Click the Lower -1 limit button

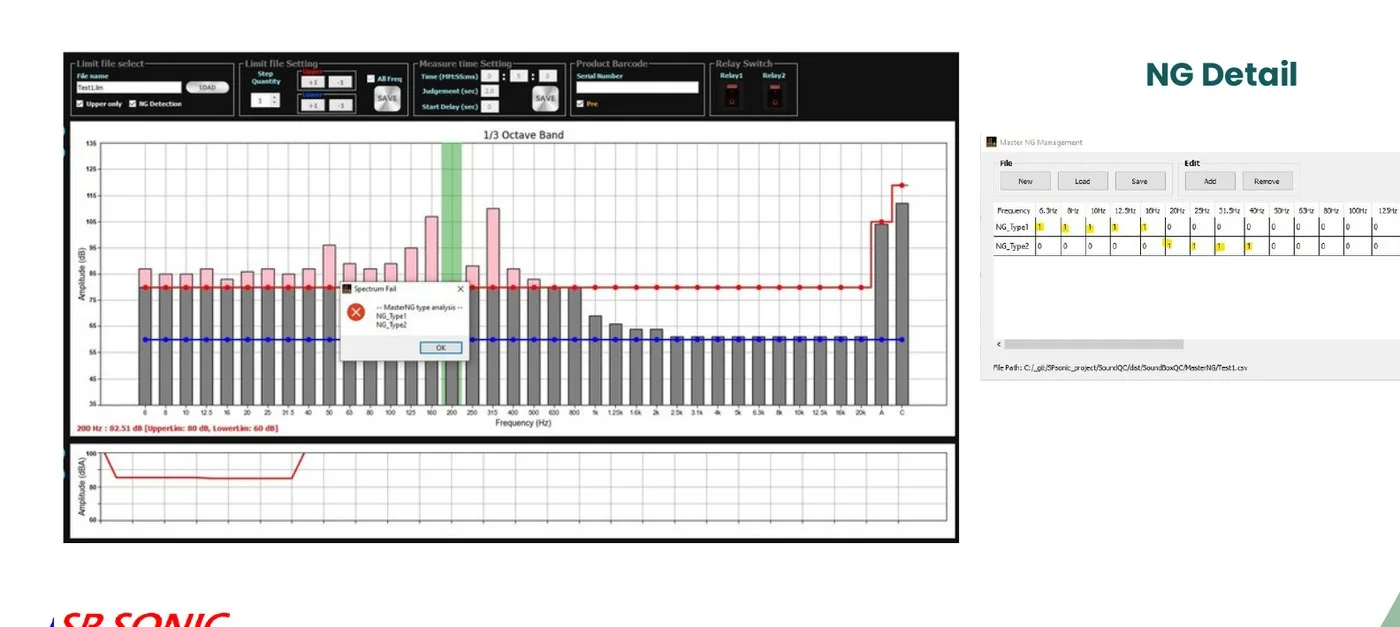pyautogui.click(x=340, y=105)
